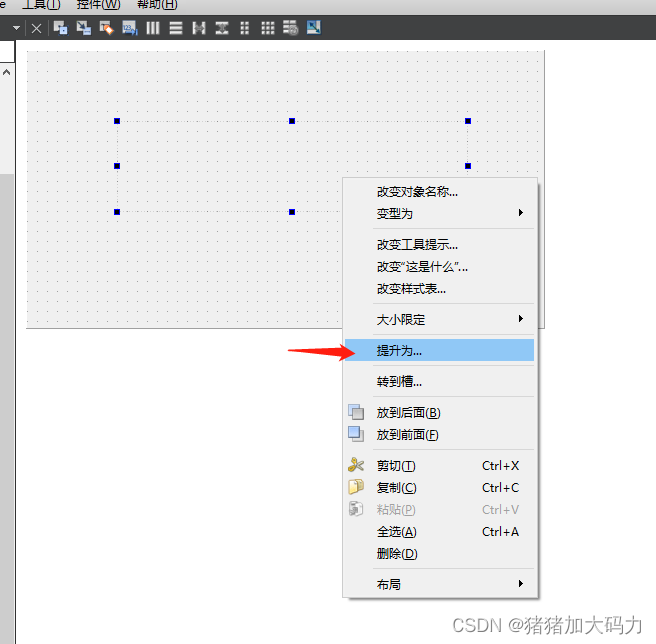The image size is (656, 644).
Task: Open the 工具(T) menu
Action: pyautogui.click(x=41, y=4)
